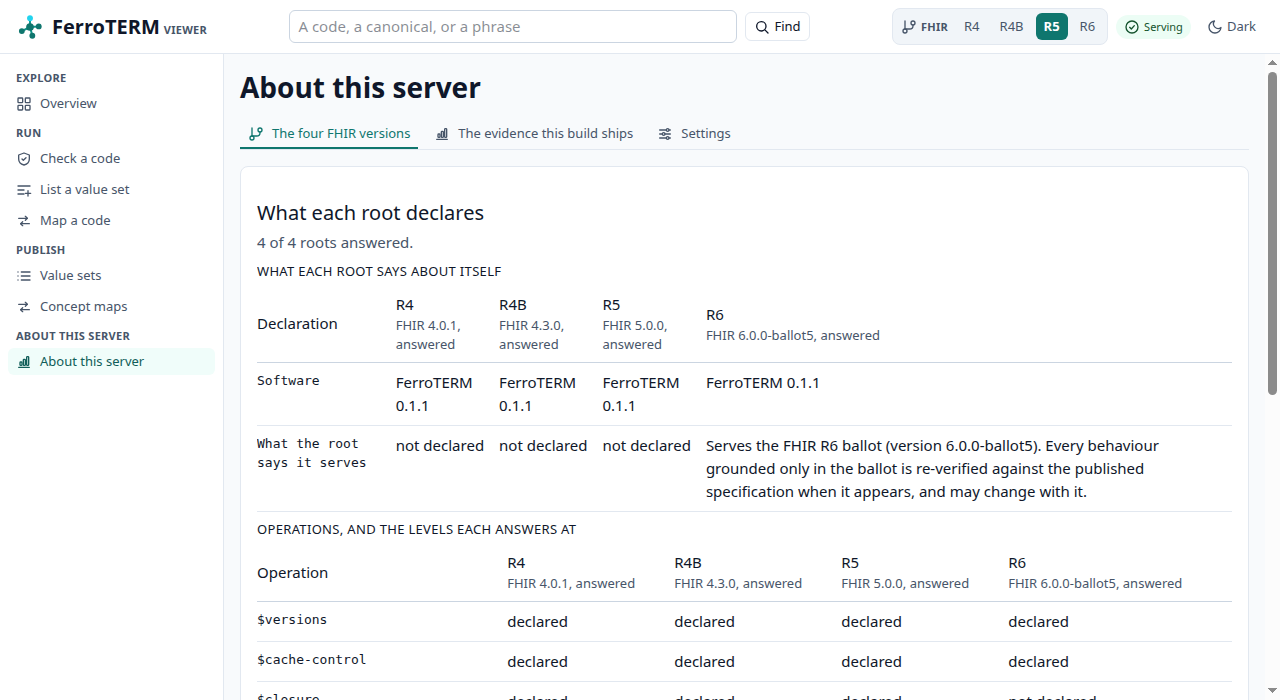Viewport: 1280px width, 700px height.
Task: Click the bar chart icon beside About this server
Action: click(x=24, y=362)
